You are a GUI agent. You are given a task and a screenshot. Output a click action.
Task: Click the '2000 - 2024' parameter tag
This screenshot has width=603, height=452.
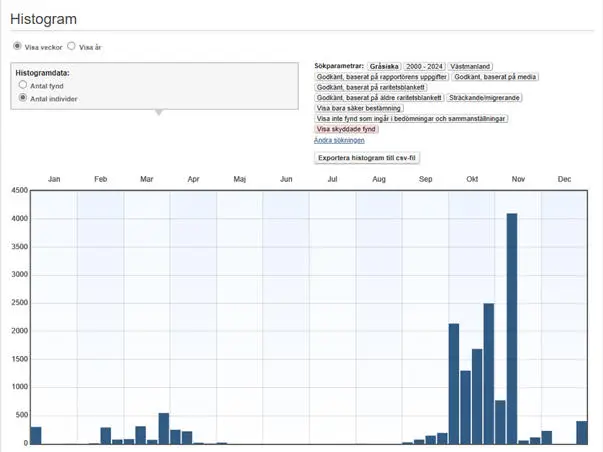(x=422, y=65)
